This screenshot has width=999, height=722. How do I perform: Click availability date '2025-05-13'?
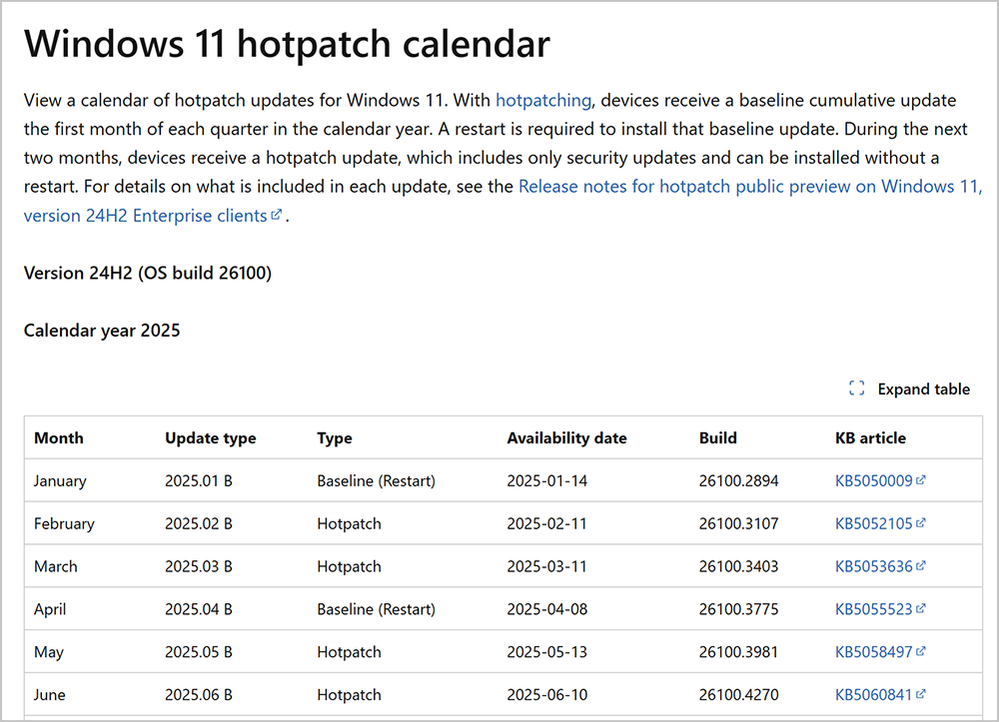(x=547, y=652)
